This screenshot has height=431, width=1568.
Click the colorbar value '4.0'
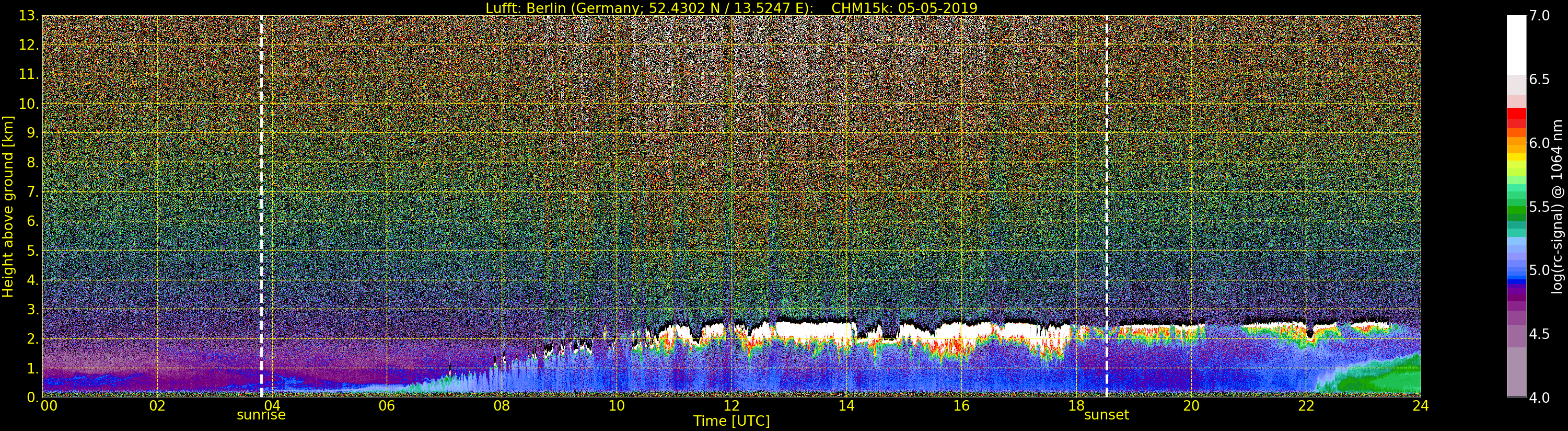pyautogui.click(x=1539, y=398)
